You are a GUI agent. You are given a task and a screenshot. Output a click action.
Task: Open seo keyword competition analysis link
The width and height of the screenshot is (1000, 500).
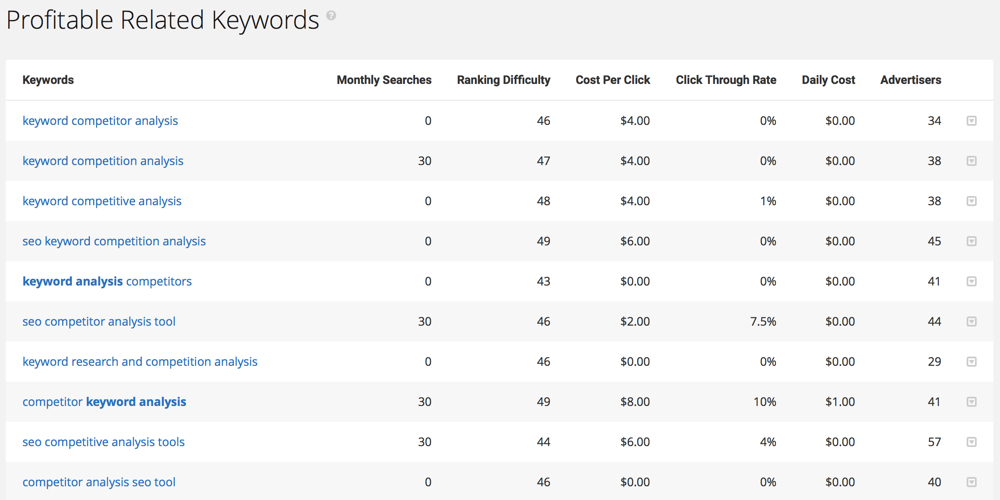114,241
